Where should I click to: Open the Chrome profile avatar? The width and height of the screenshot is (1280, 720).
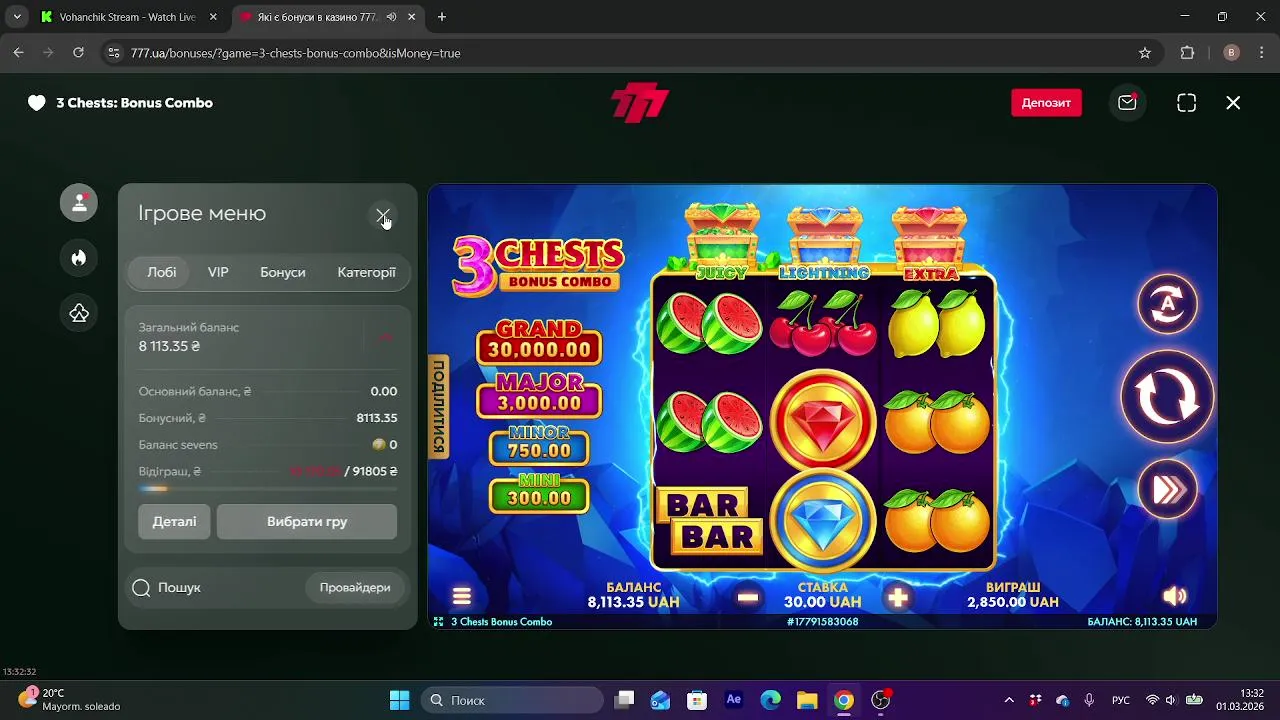(1231, 53)
